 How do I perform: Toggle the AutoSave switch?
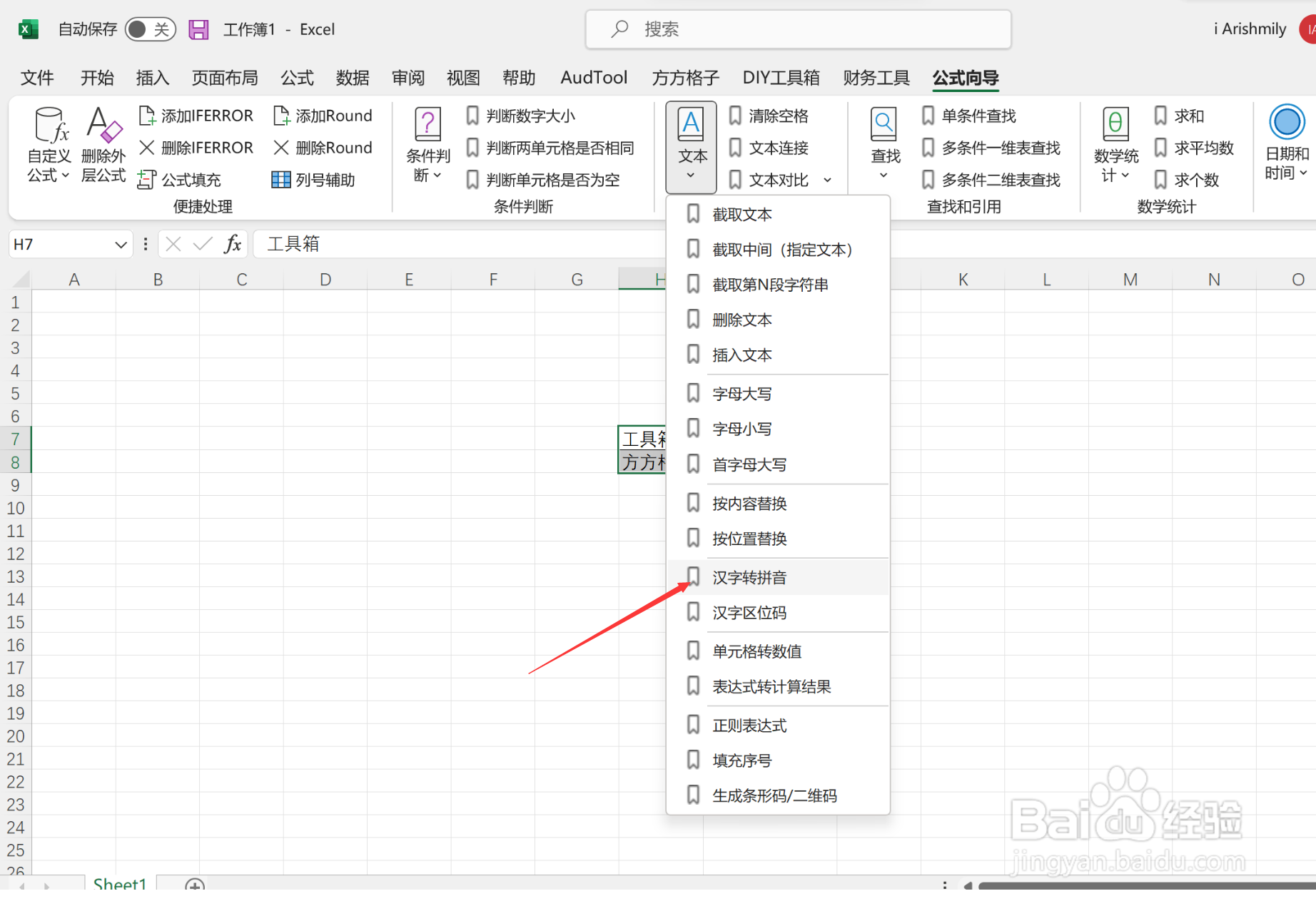click(x=150, y=29)
